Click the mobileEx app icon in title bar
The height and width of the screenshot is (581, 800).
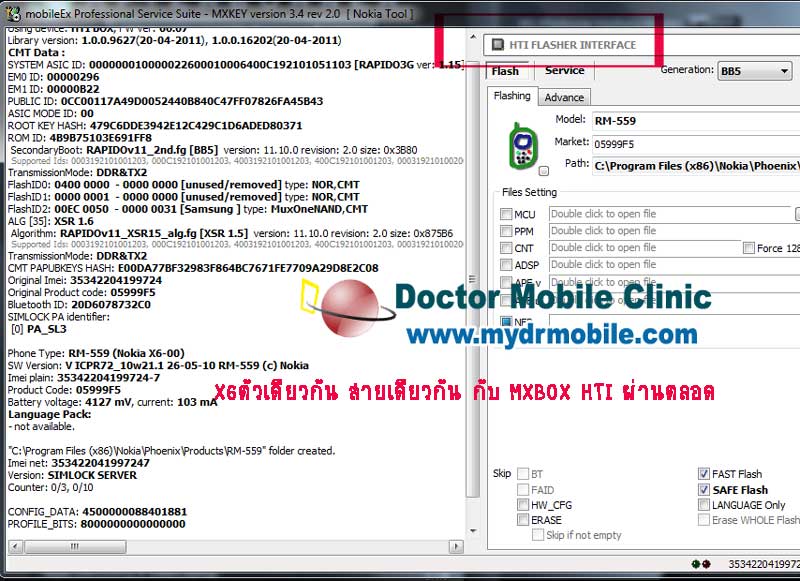pos(13,13)
